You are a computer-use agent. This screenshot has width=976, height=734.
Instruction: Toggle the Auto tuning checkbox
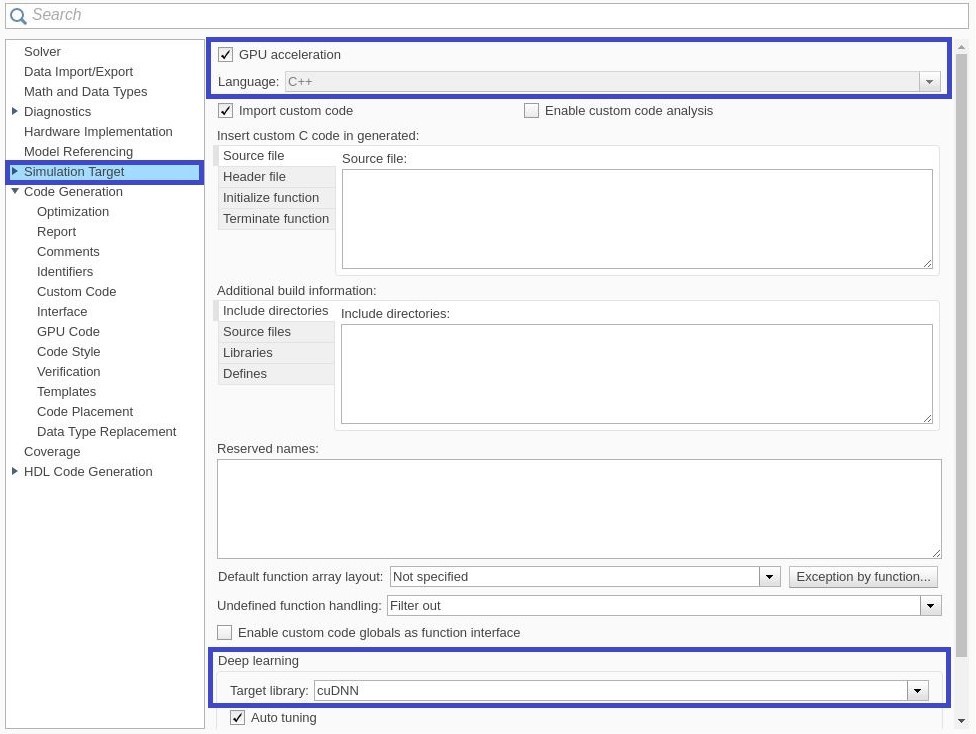[x=237, y=717]
